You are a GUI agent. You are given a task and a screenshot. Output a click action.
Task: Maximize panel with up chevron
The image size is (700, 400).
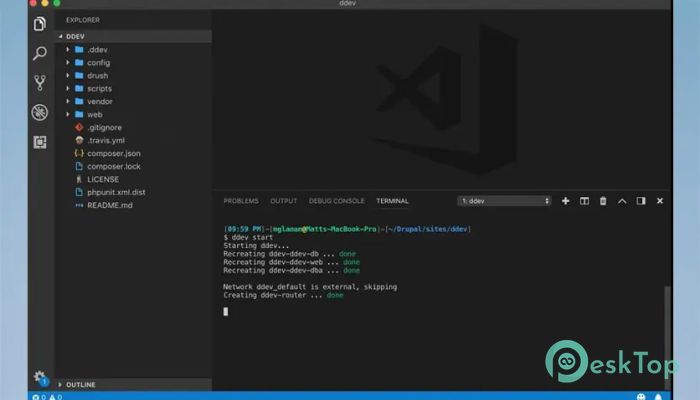622,201
